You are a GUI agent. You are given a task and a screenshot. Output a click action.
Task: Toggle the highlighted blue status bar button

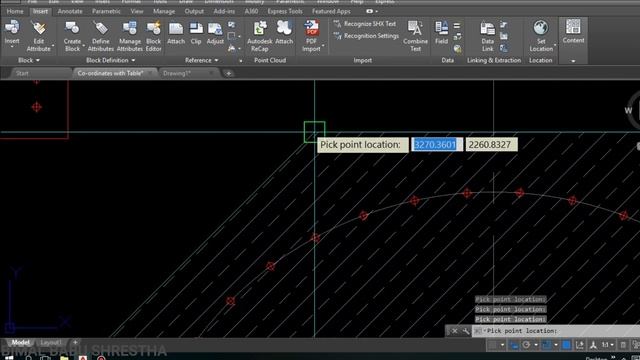567,345
